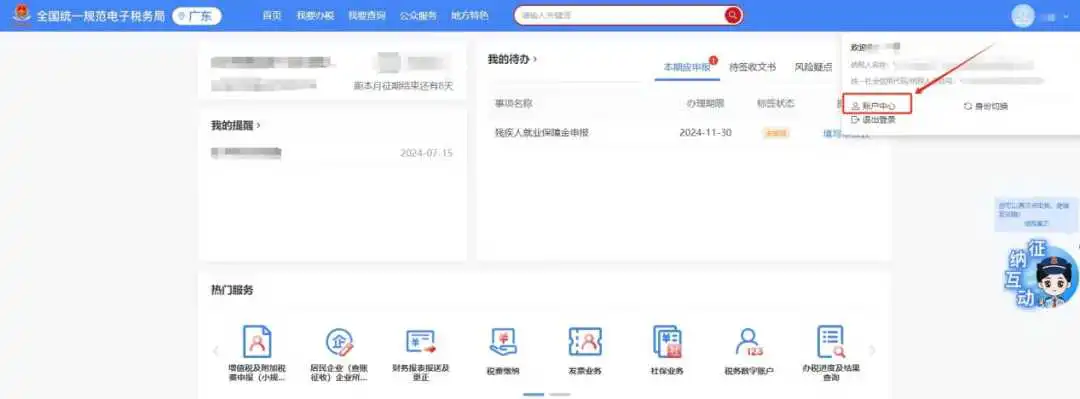1080x399 pixels.
Task: Click the user avatar in the header
Action: tap(1023, 15)
